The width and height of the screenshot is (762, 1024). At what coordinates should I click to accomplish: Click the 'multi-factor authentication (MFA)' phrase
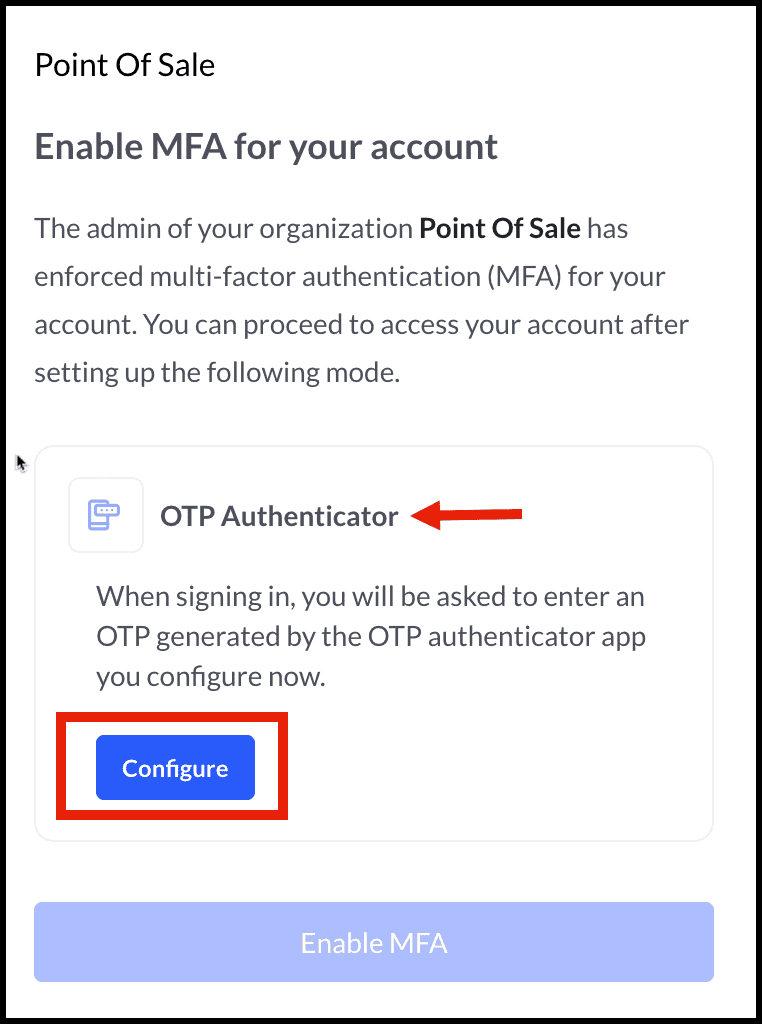tap(356, 277)
